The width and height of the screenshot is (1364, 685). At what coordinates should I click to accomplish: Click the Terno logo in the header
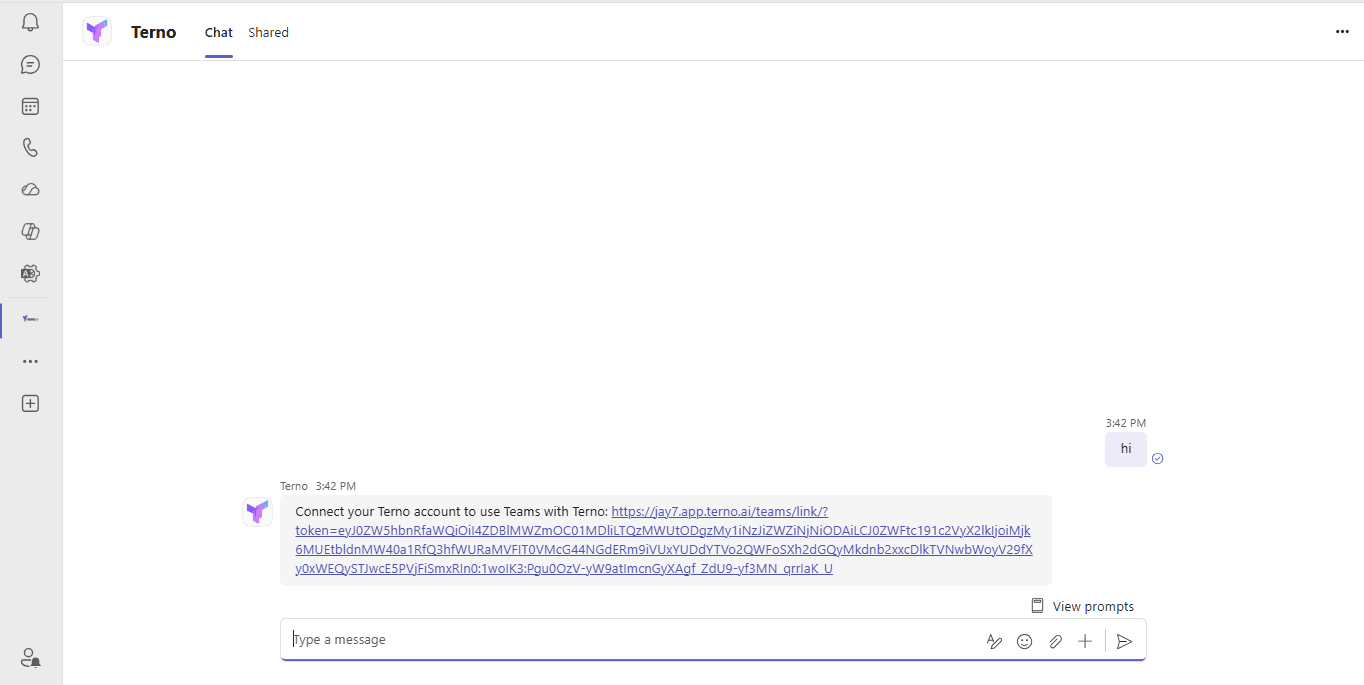97,32
